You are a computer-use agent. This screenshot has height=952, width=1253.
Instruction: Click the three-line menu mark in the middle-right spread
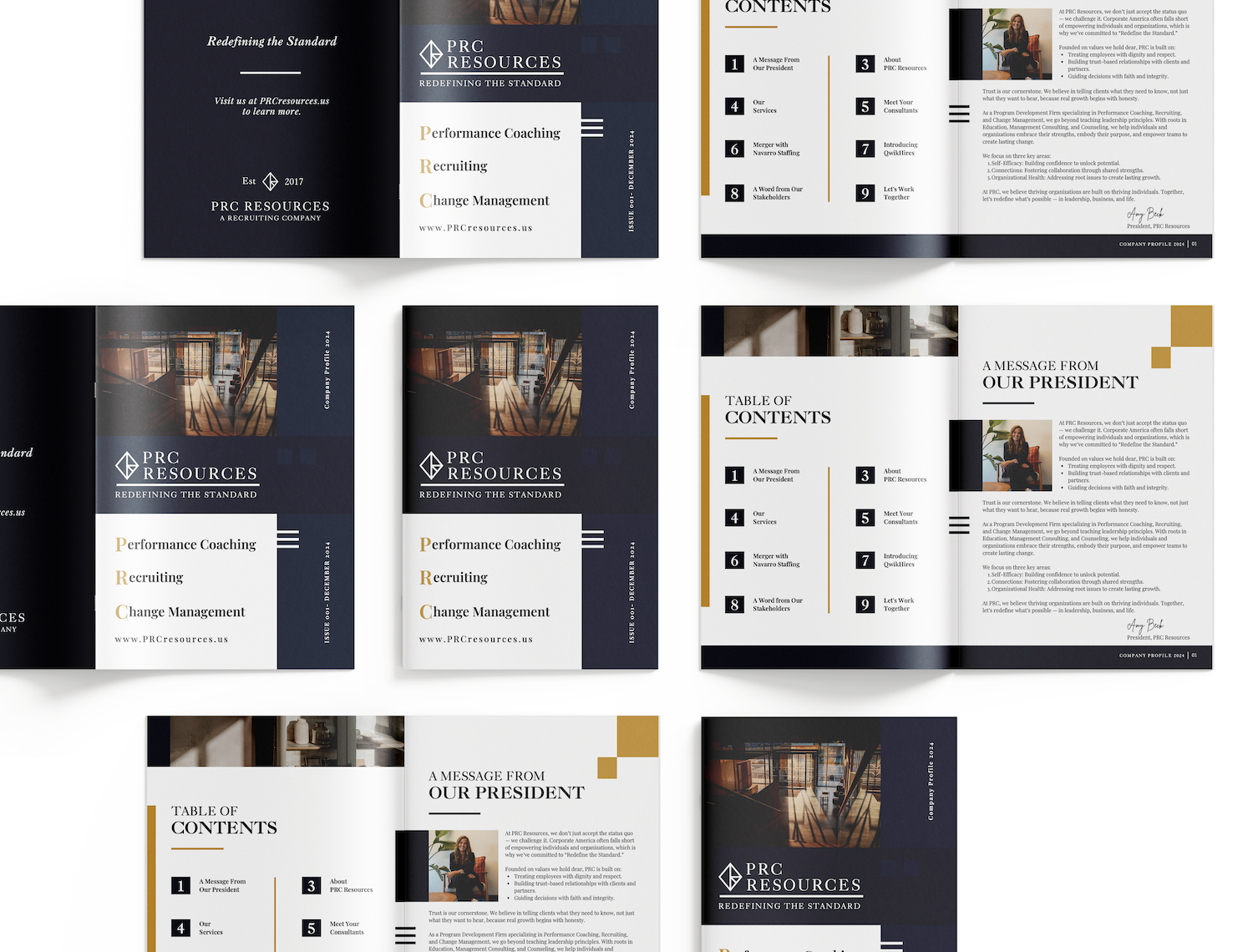click(959, 525)
